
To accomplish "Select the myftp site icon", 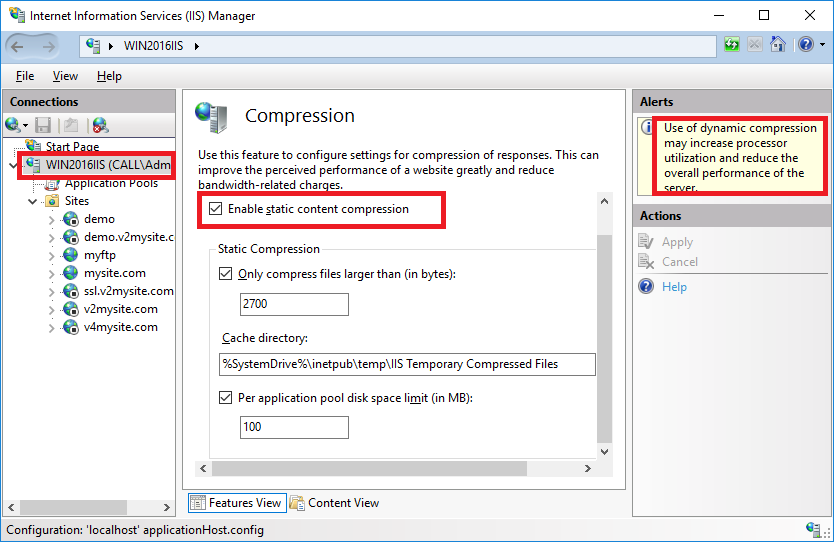I will 71,255.
